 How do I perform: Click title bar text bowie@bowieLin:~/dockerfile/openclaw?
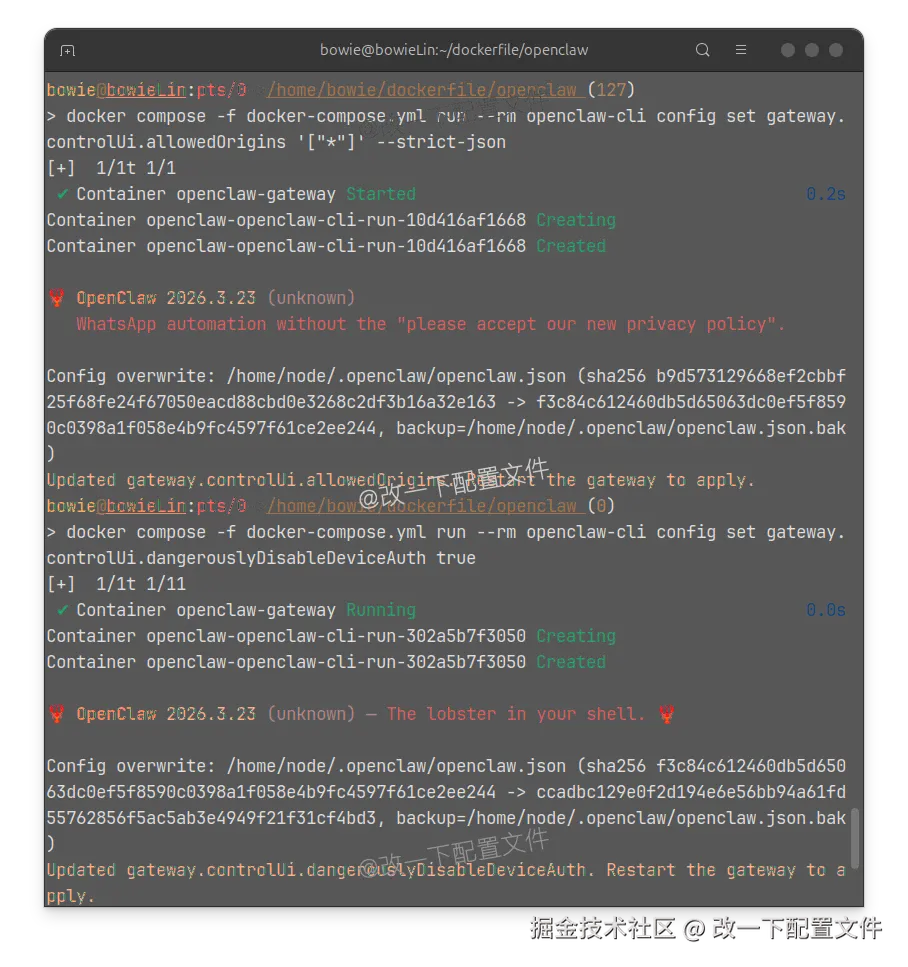tap(454, 50)
